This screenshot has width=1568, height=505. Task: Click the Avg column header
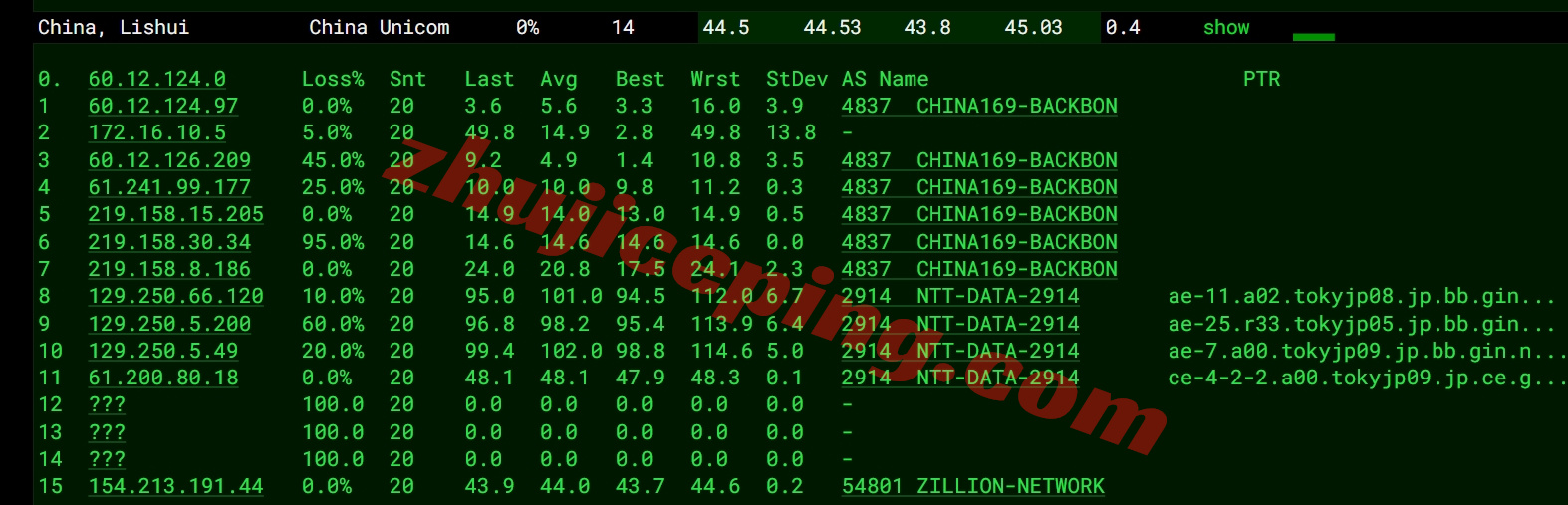559,79
